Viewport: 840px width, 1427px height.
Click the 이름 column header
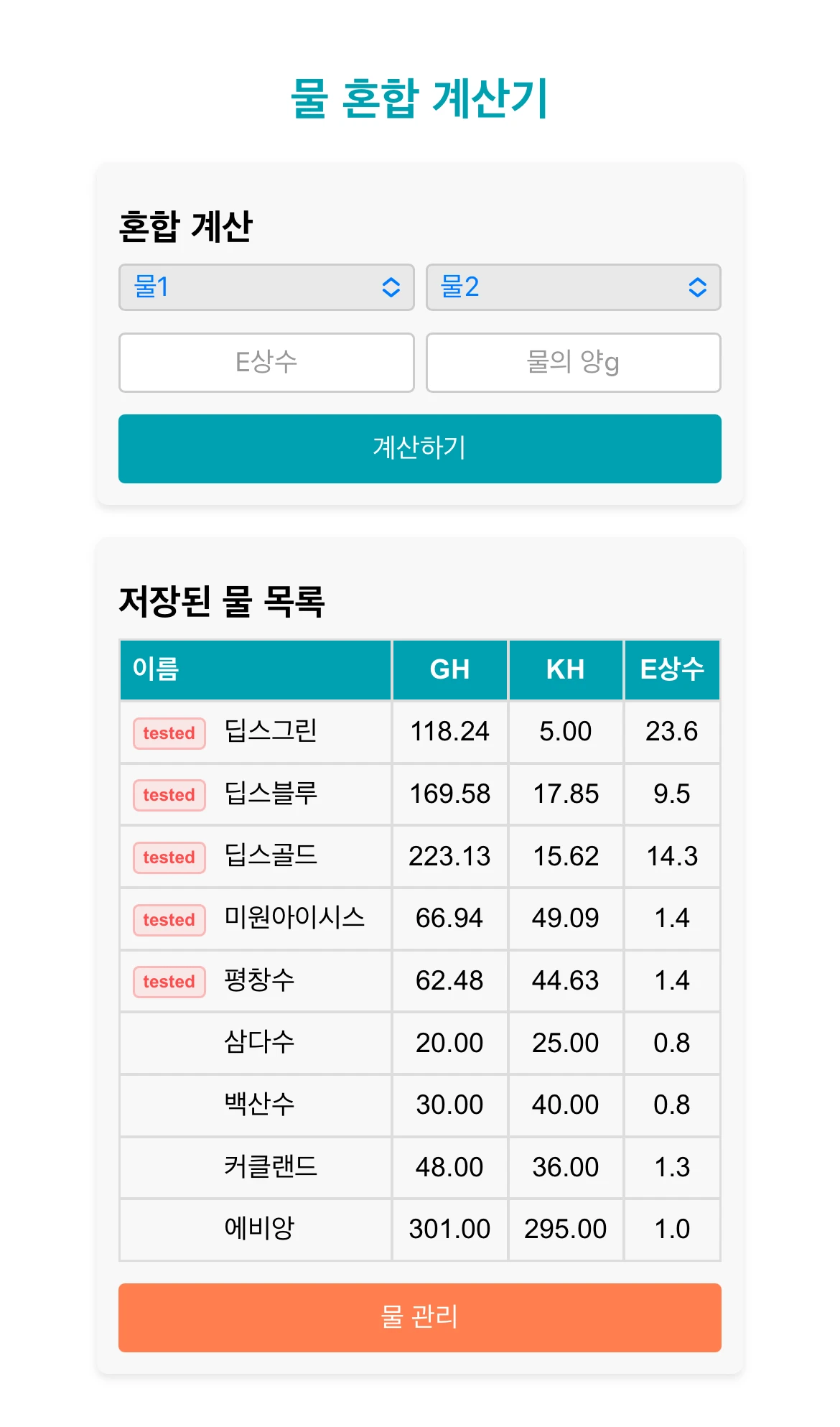156,669
